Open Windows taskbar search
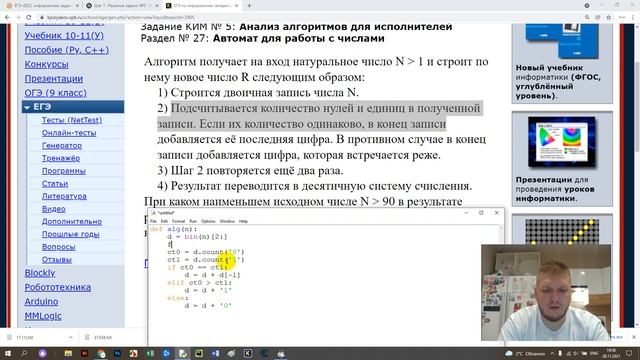This screenshot has width=640, height=360. pos(24,353)
